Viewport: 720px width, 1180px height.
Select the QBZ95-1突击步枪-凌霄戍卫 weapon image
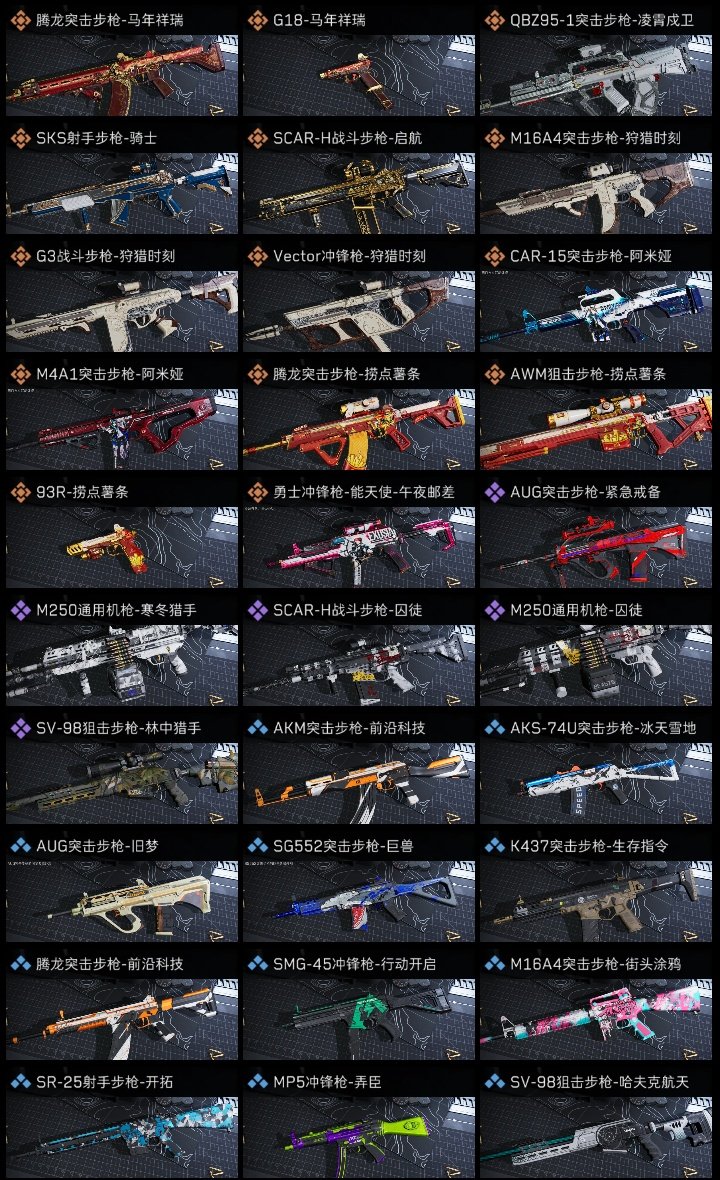[x=596, y=75]
